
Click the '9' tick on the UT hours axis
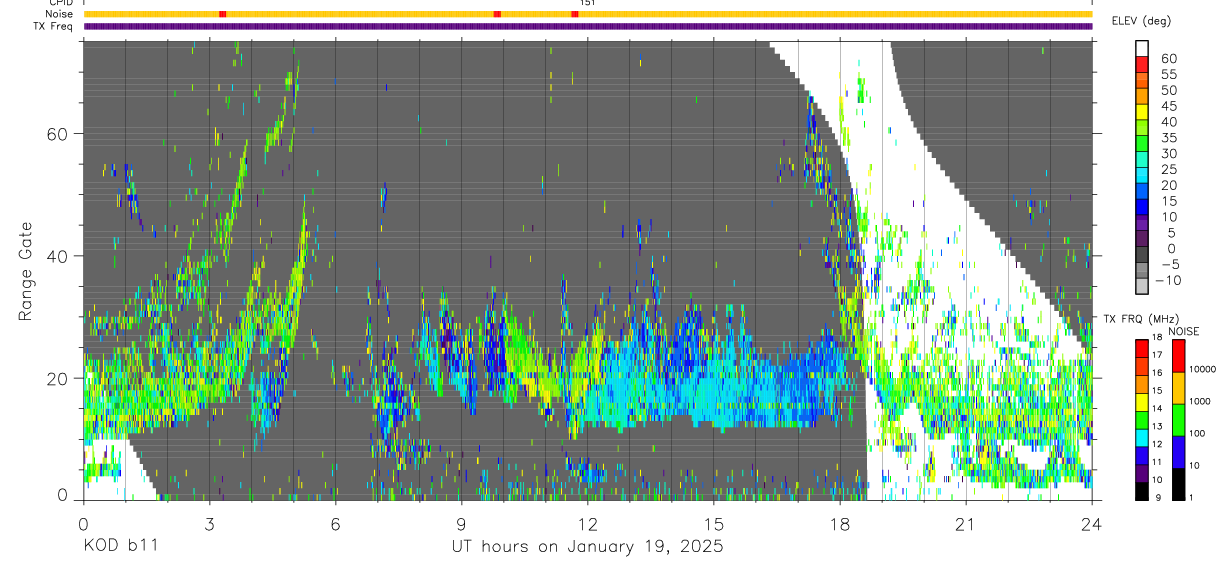(x=461, y=523)
